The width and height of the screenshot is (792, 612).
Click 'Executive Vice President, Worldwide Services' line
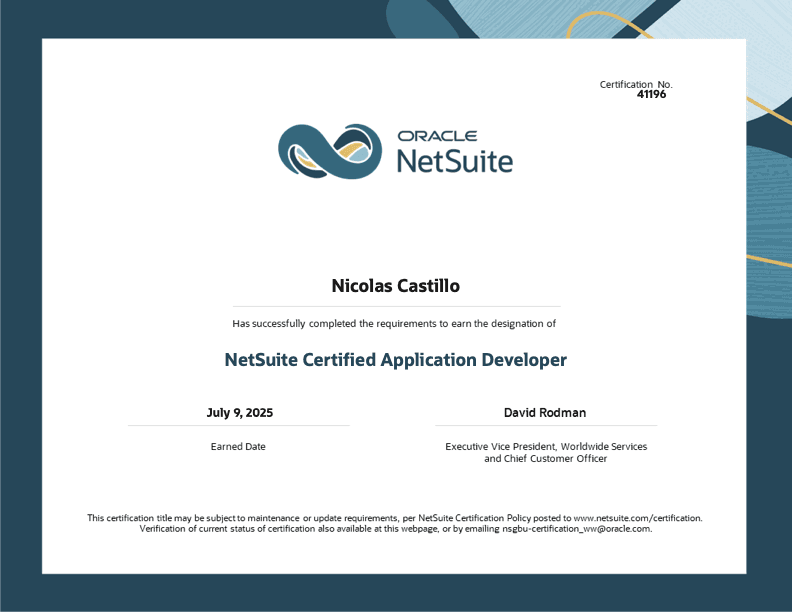tap(546, 446)
